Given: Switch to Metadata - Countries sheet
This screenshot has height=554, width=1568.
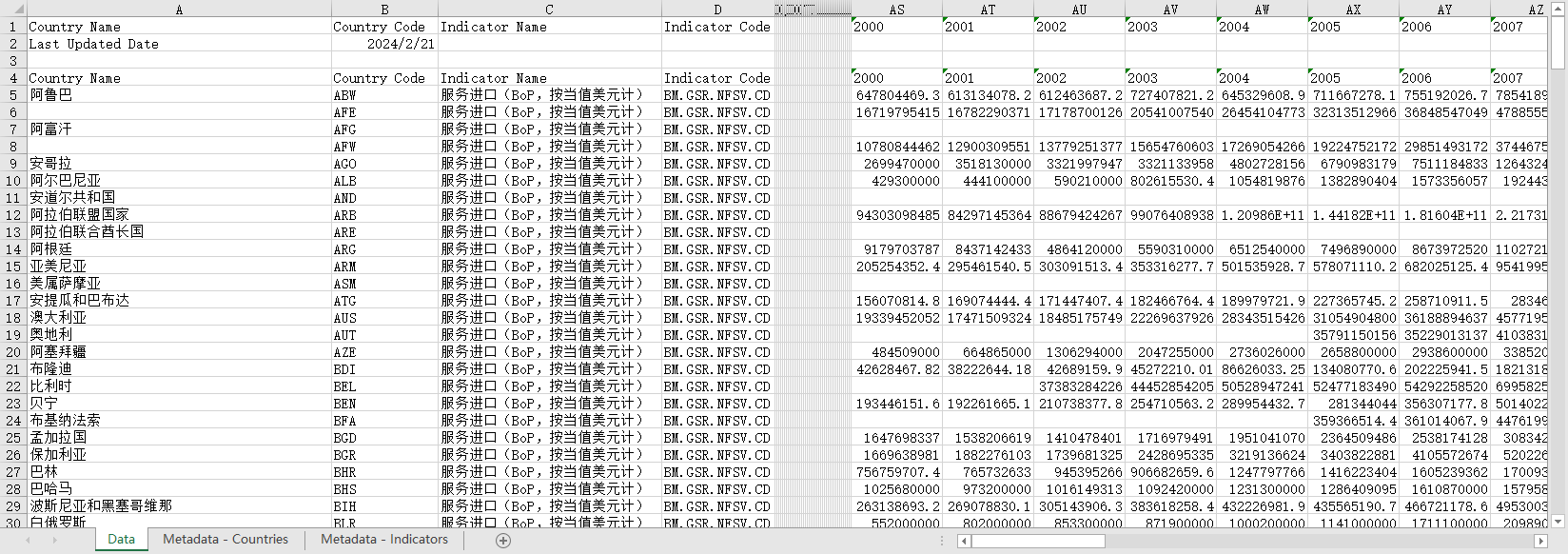Looking at the screenshot, I should click(225, 540).
